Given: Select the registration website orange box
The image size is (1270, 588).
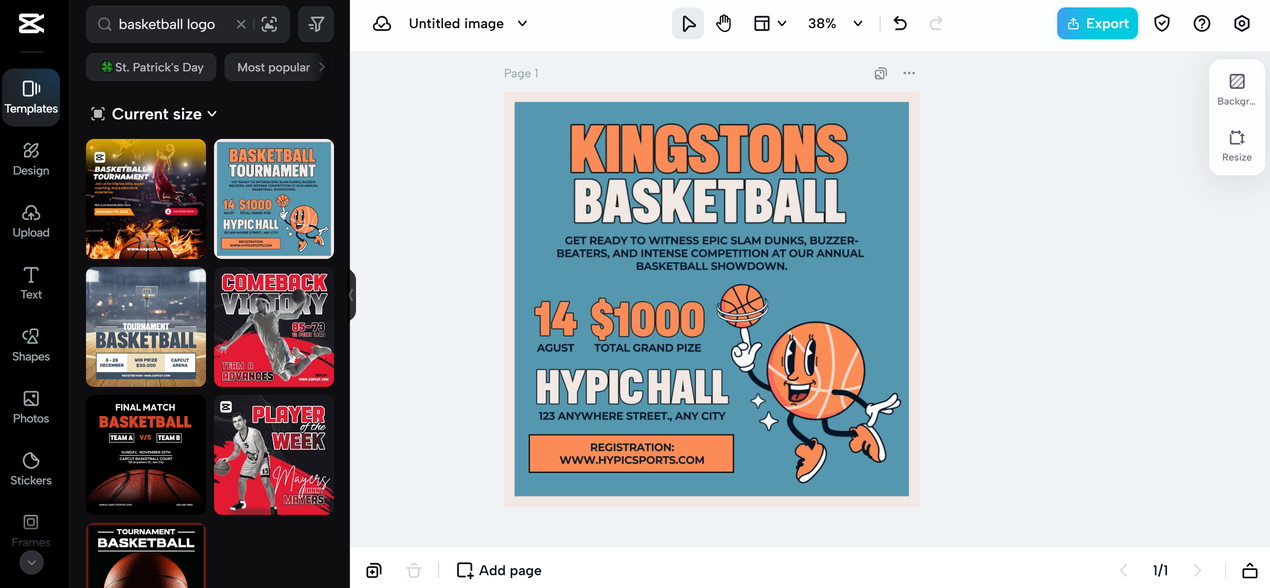Looking at the screenshot, I should point(632,453).
